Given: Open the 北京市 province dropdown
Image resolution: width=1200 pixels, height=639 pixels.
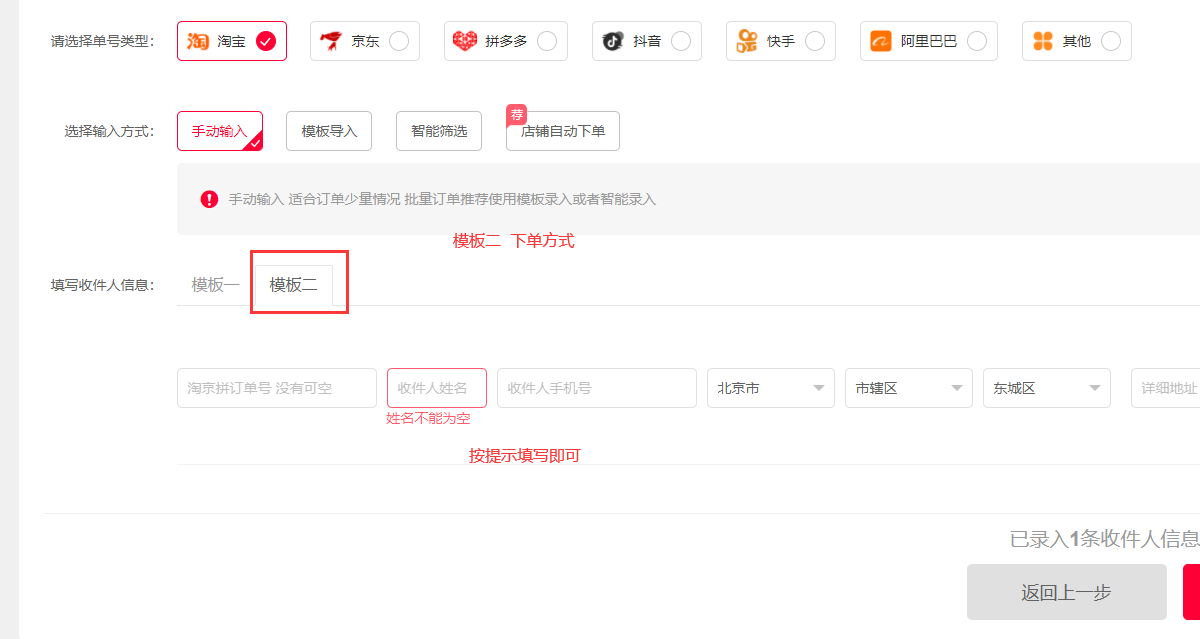Looking at the screenshot, I should click(x=770, y=388).
